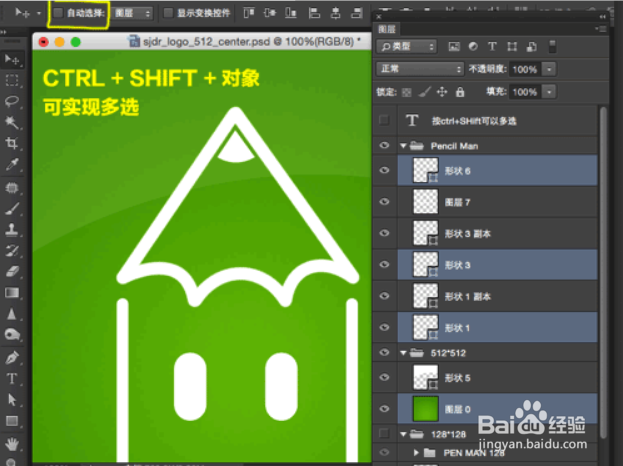Click align top edges icon
623x466 pixels.
249,13
